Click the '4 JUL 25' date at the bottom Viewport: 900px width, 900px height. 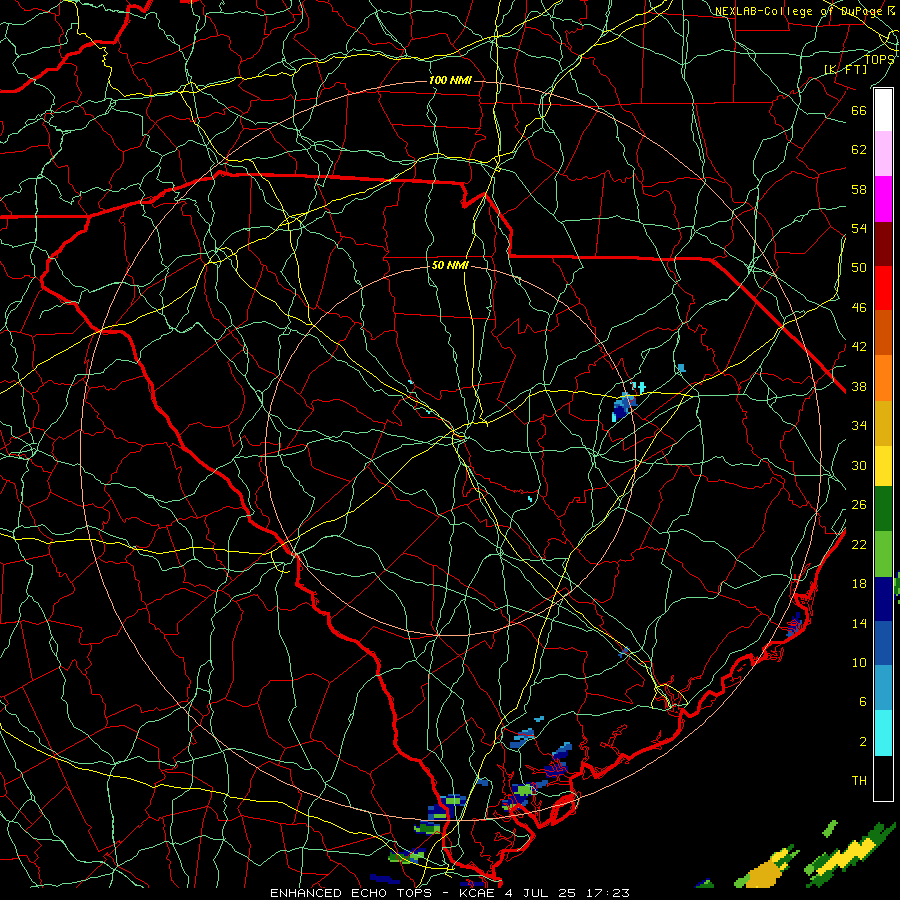(540, 893)
